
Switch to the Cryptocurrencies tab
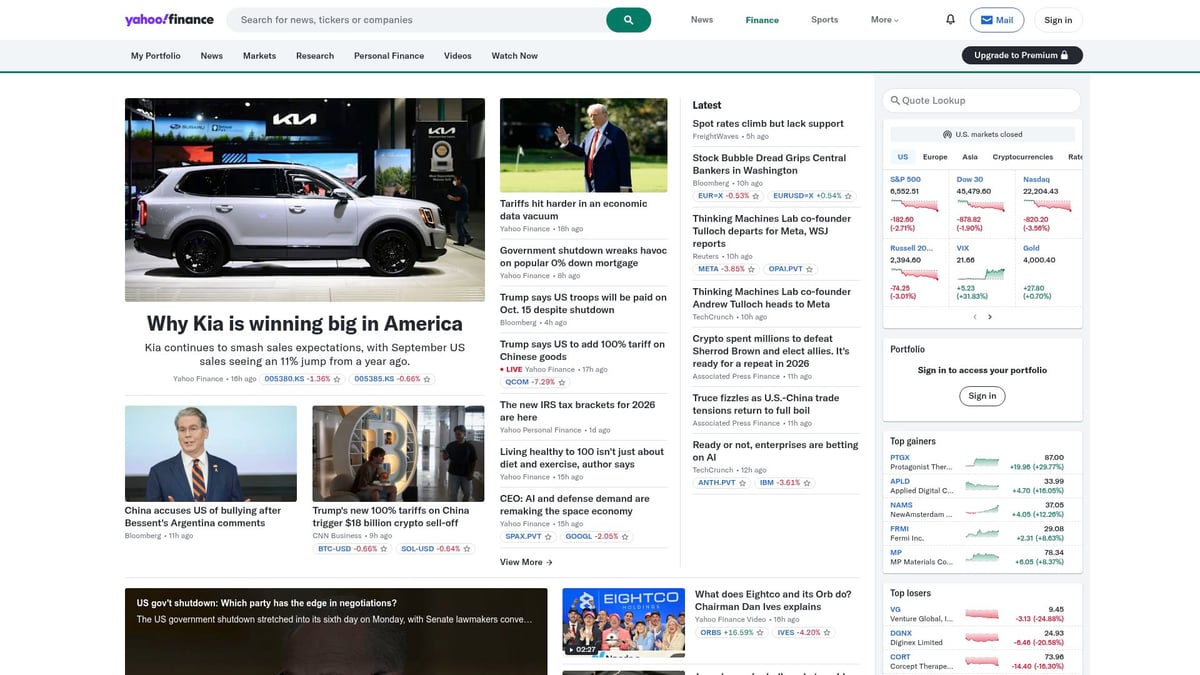[x=1022, y=157]
